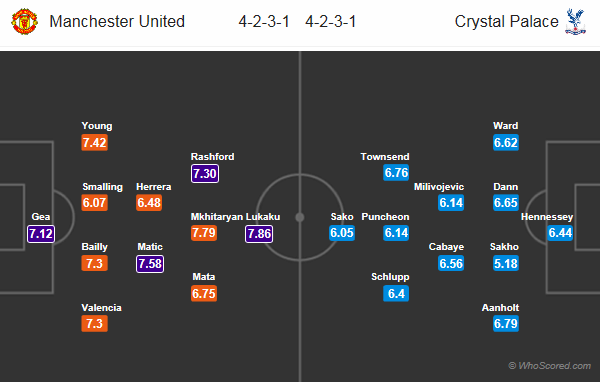Screen dimensions: 600x382
Task: Open the Manchester United team name link
Action: coord(117,21)
